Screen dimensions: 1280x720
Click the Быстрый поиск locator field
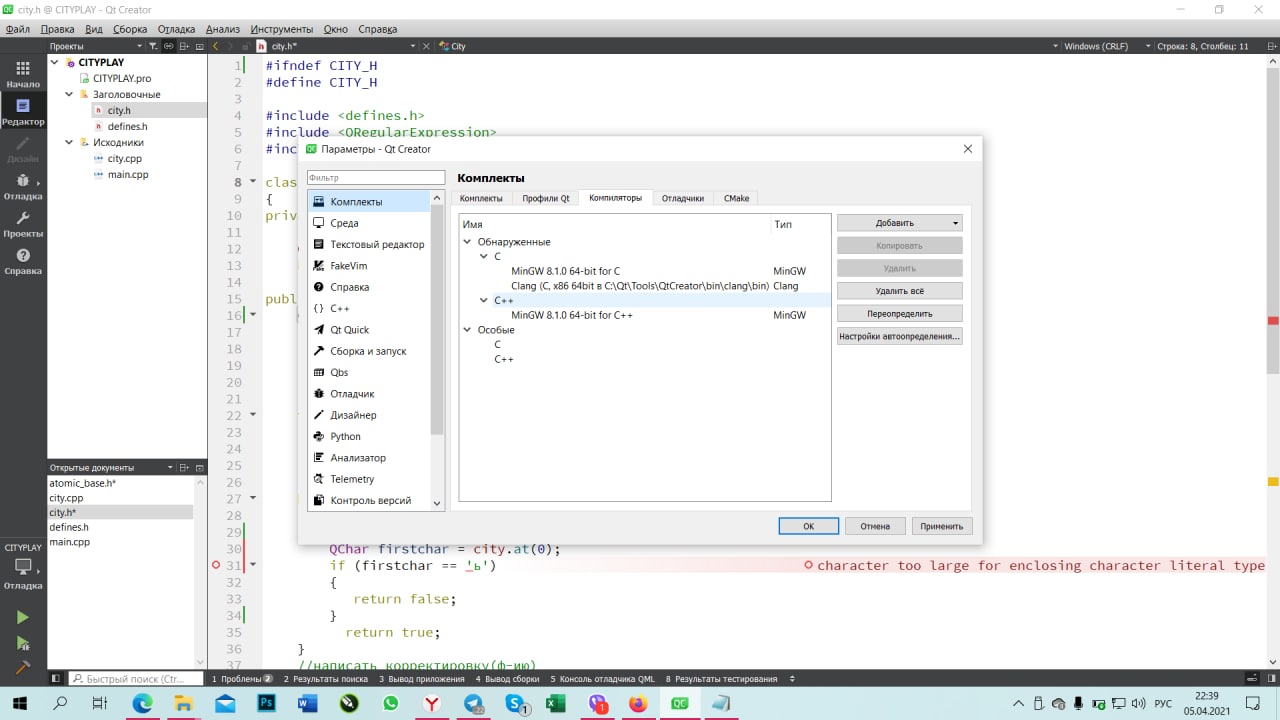coord(135,679)
